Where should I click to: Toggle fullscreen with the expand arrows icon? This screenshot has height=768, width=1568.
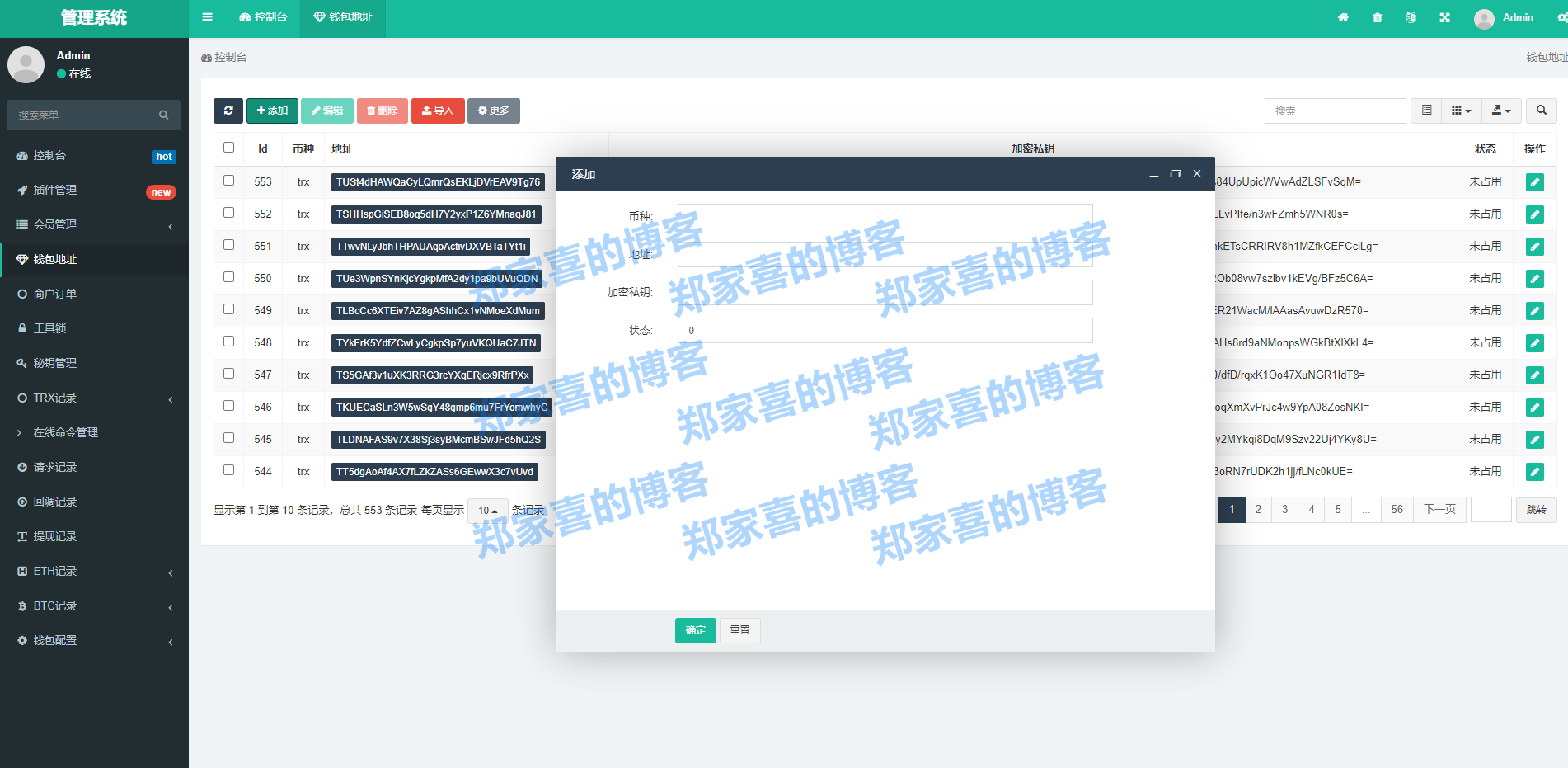tap(1444, 17)
